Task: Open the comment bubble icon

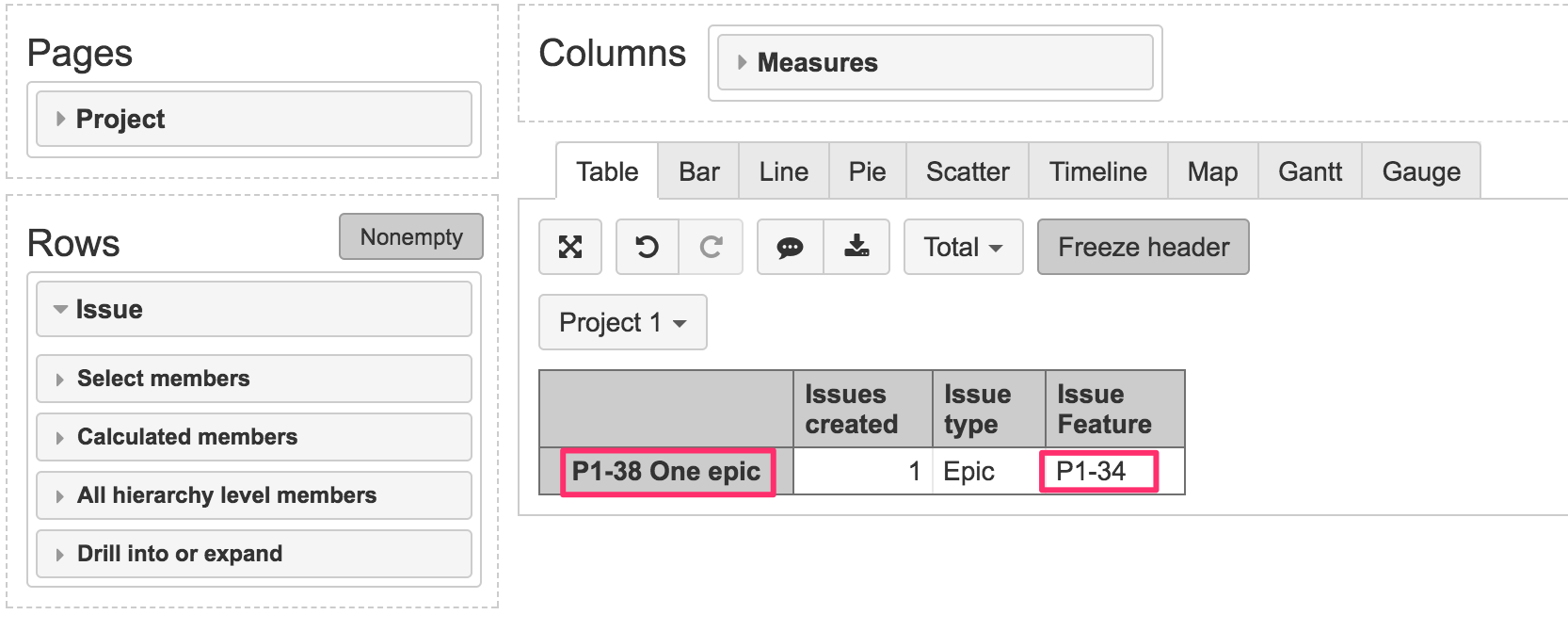Action: pyautogui.click(x=790, y=247)
